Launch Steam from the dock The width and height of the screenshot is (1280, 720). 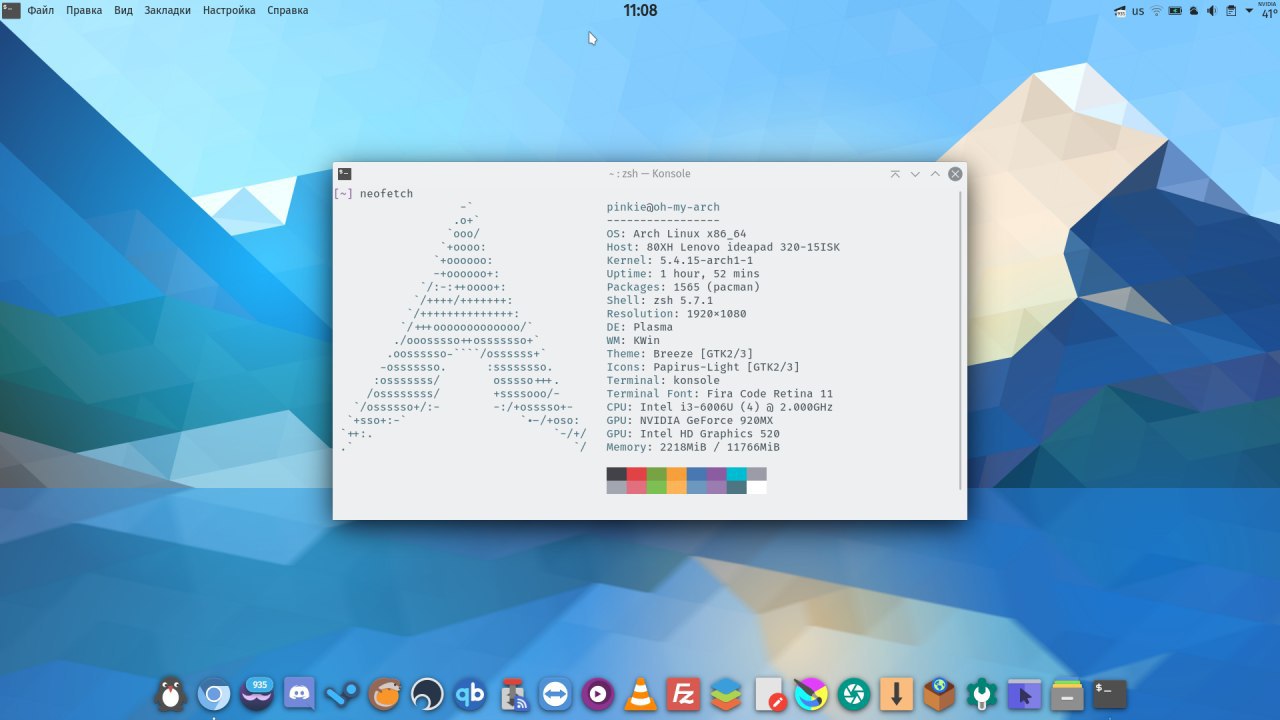[342, 693]
